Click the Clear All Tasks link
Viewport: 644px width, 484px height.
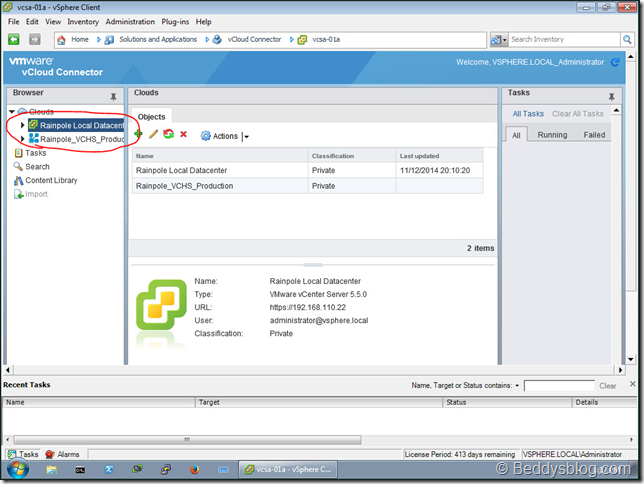pos(577,114)
